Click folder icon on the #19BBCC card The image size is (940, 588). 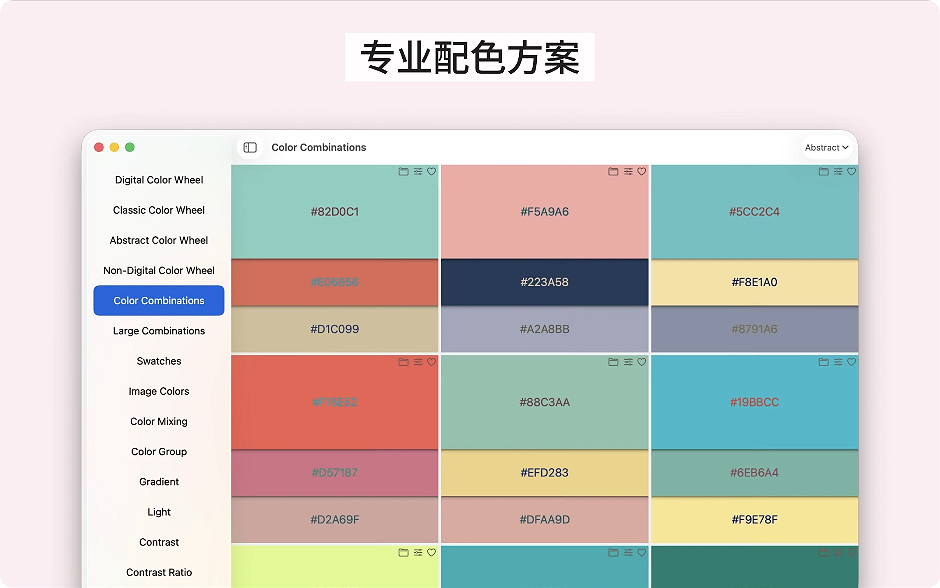pos(824,362)
